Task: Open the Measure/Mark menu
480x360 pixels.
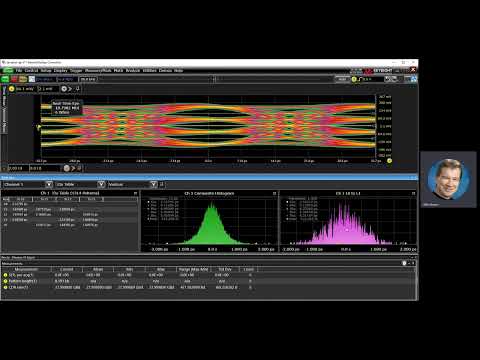Action: click(98, 71)
